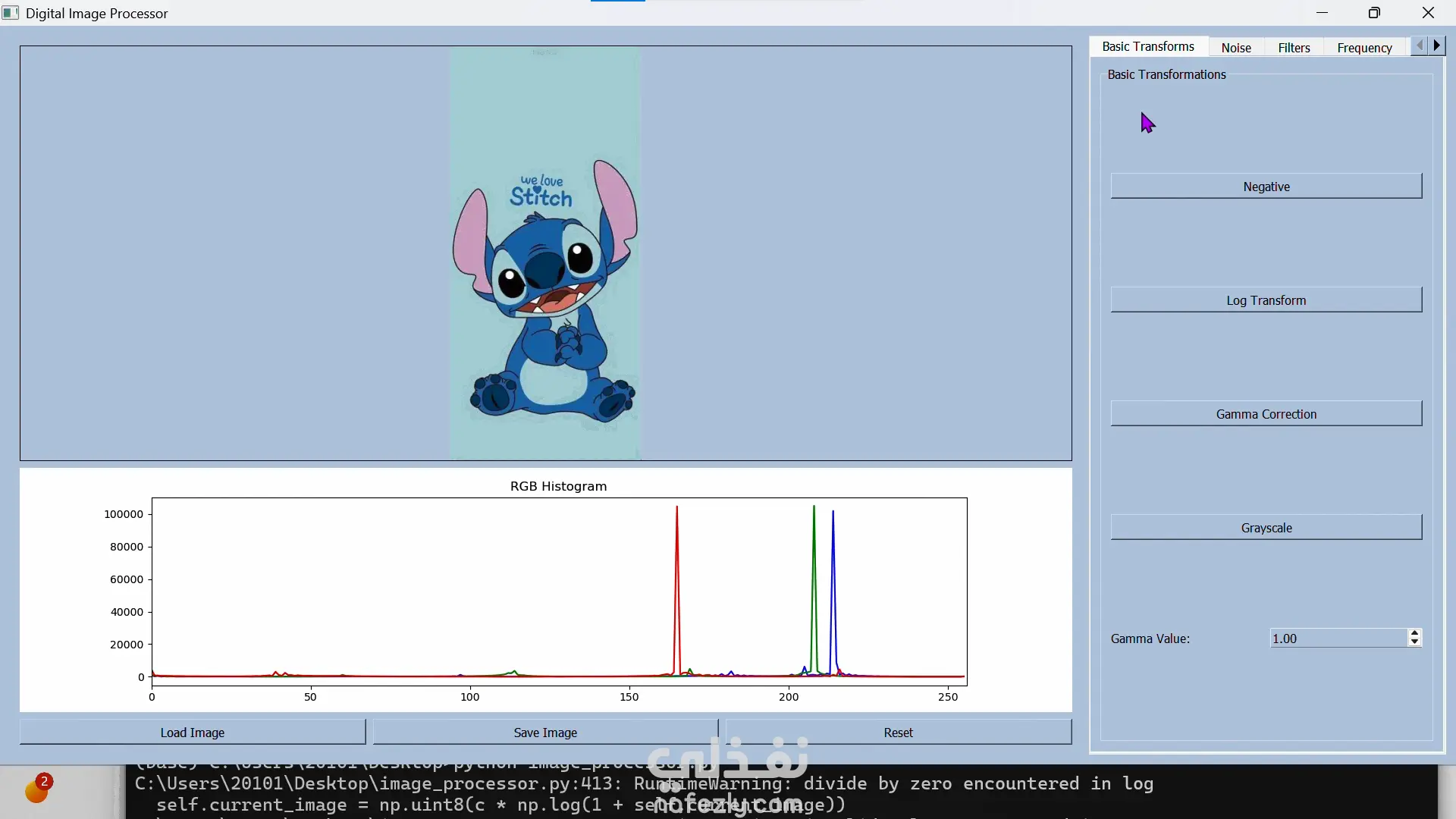Minimize the Digital Image Processor window
1456x819 pixels.
(1322, 13)
